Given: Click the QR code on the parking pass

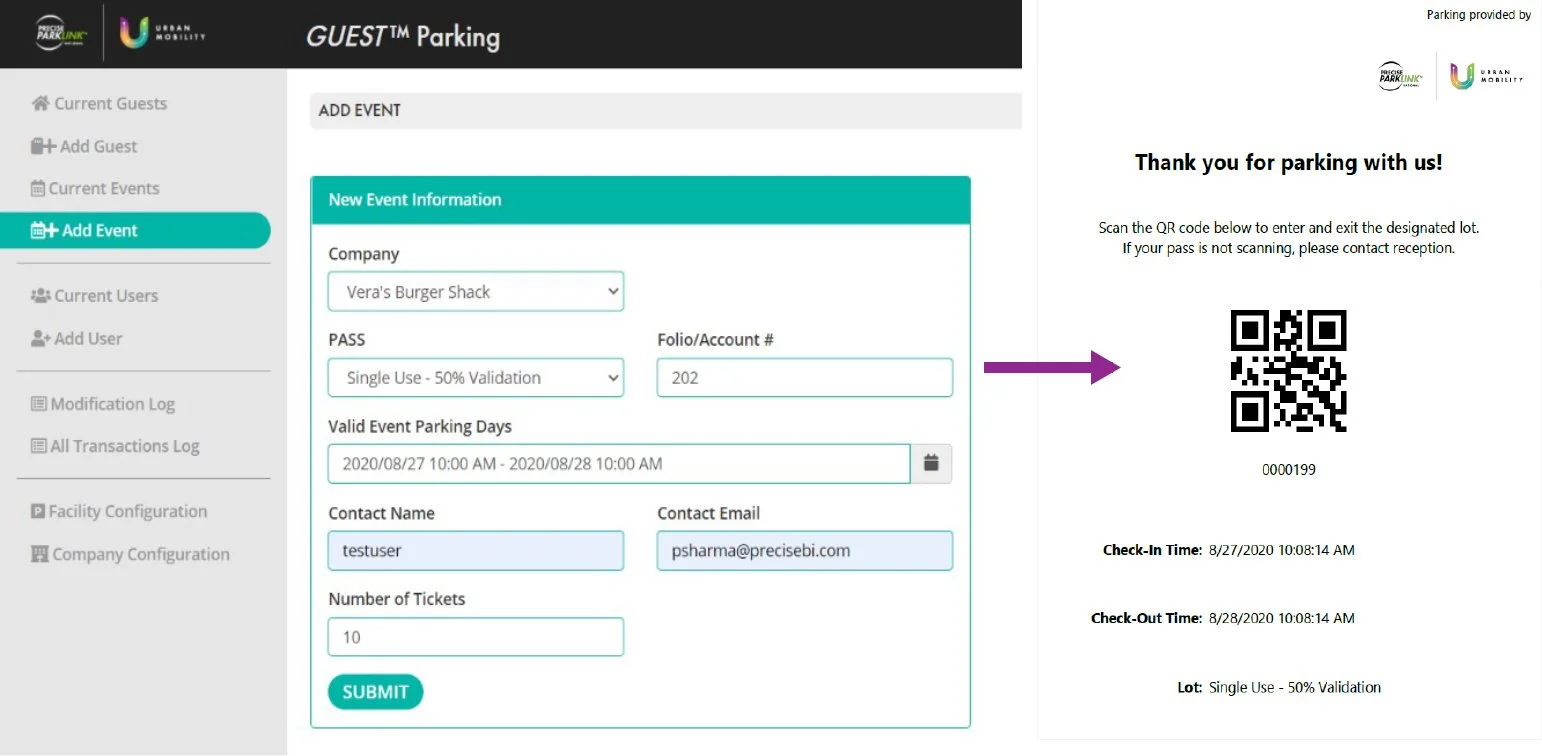Looking at the screenshot, I should [x=1288, y=370].
